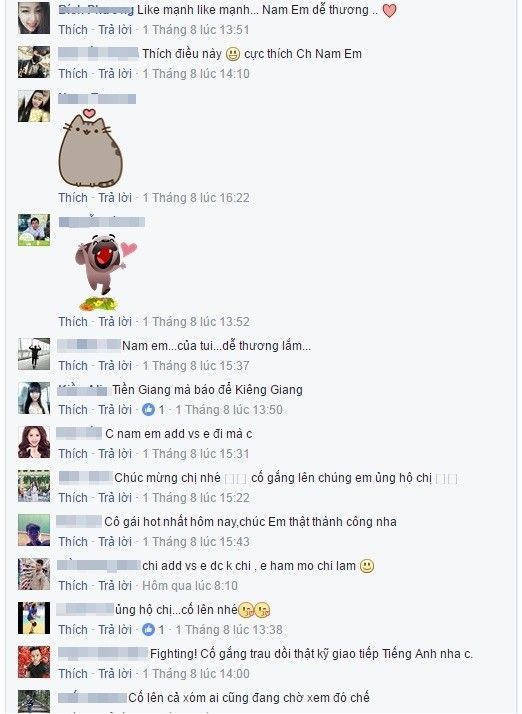Click the heart emoji in first comment
Image resolution: width=522 pixels, height=714 pixels.
click(389, 10)
